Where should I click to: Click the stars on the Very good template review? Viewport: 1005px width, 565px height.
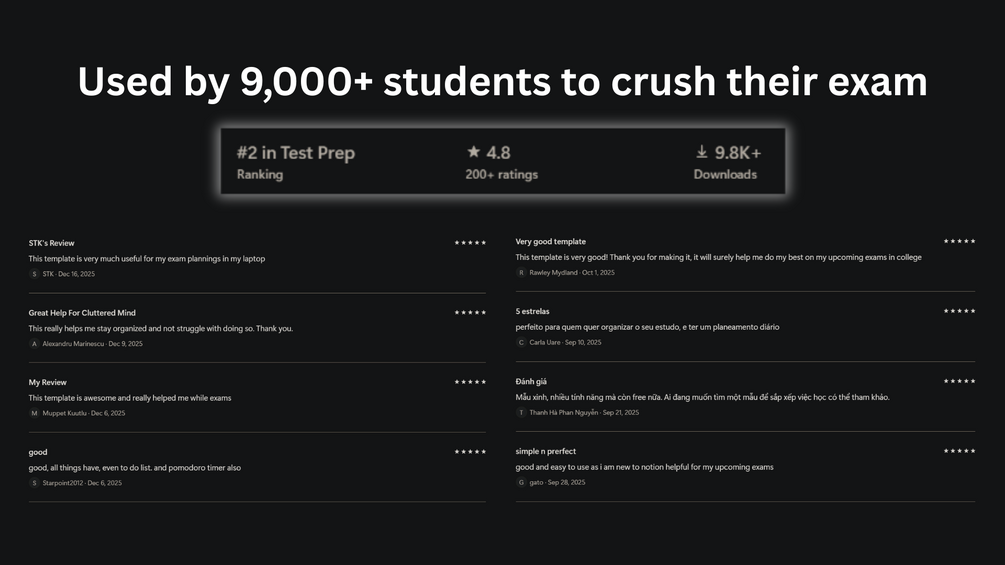click(x=959, y=241)
